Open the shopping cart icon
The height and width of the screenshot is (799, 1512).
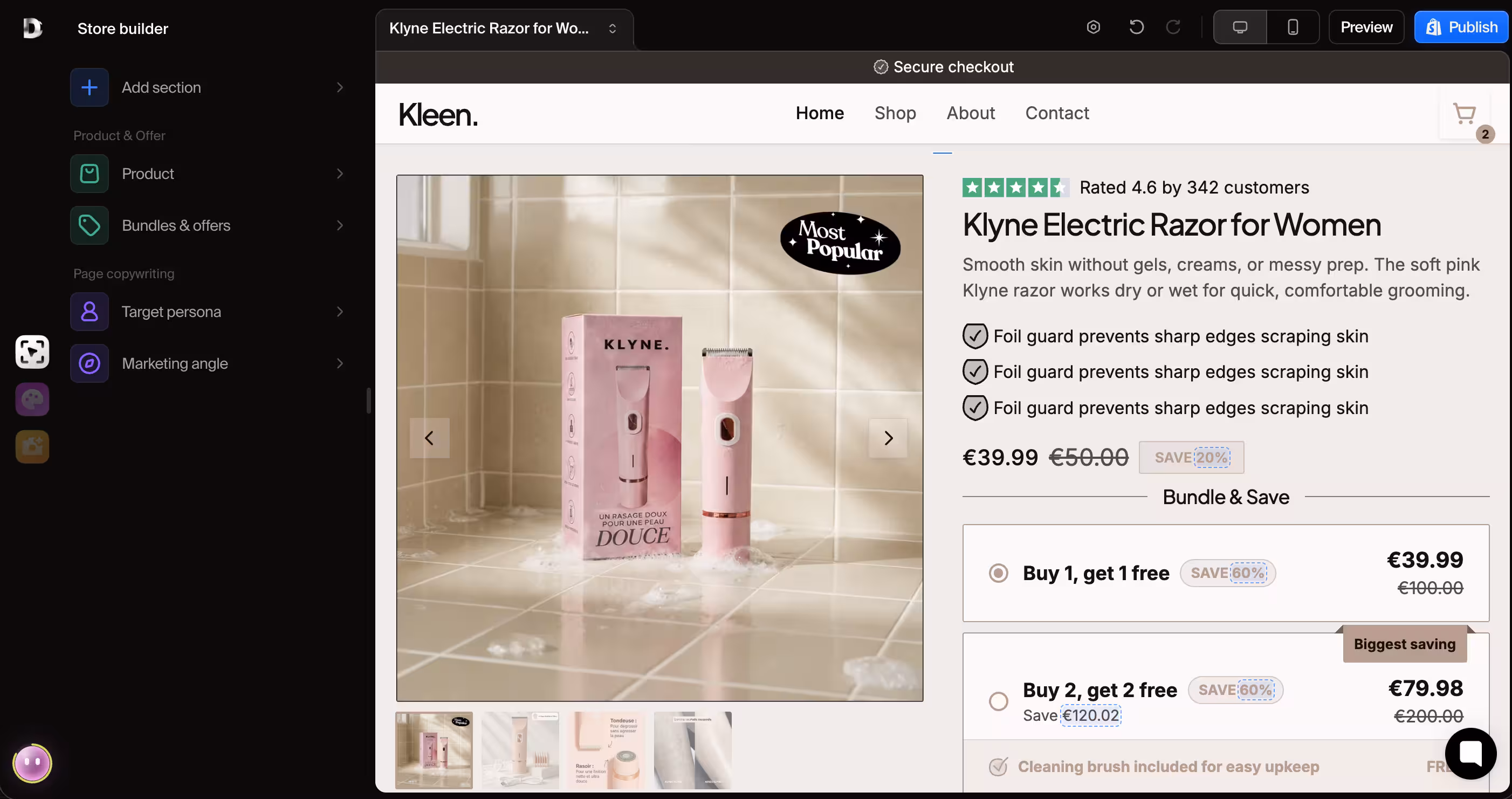point(1465,114)
